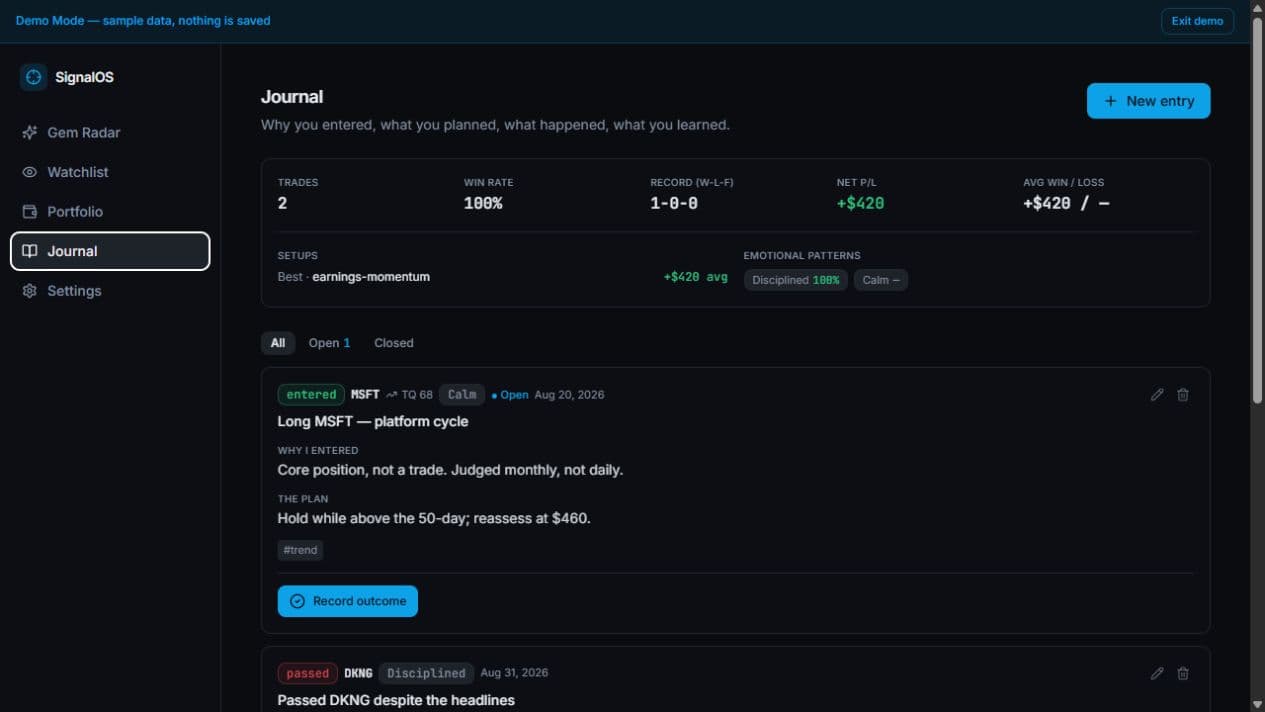Click the passed status badge on DKNG
The image size is (1265, 712).
pyautogui.click(x=307, y=673)
